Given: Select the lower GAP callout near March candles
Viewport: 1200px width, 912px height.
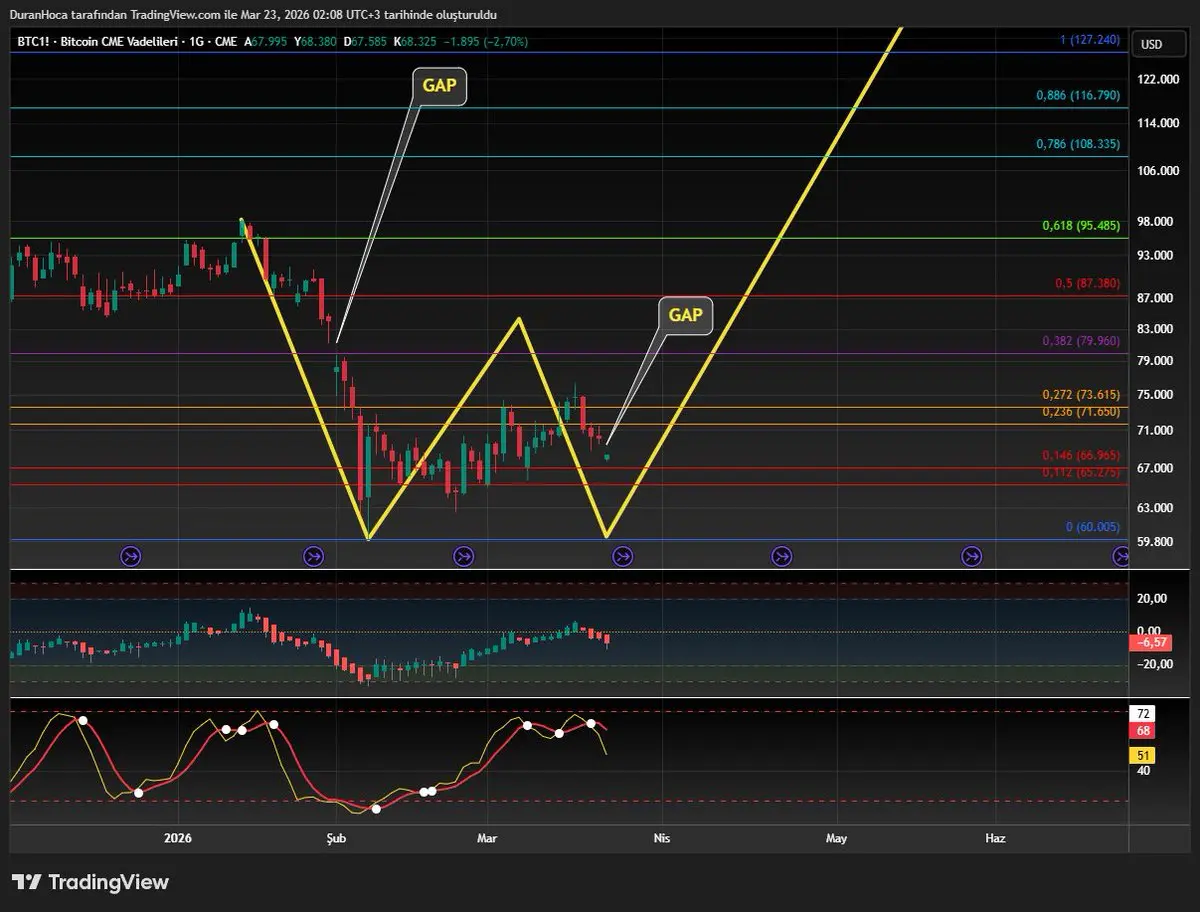Looking at the screenshot, I should 685,315.
